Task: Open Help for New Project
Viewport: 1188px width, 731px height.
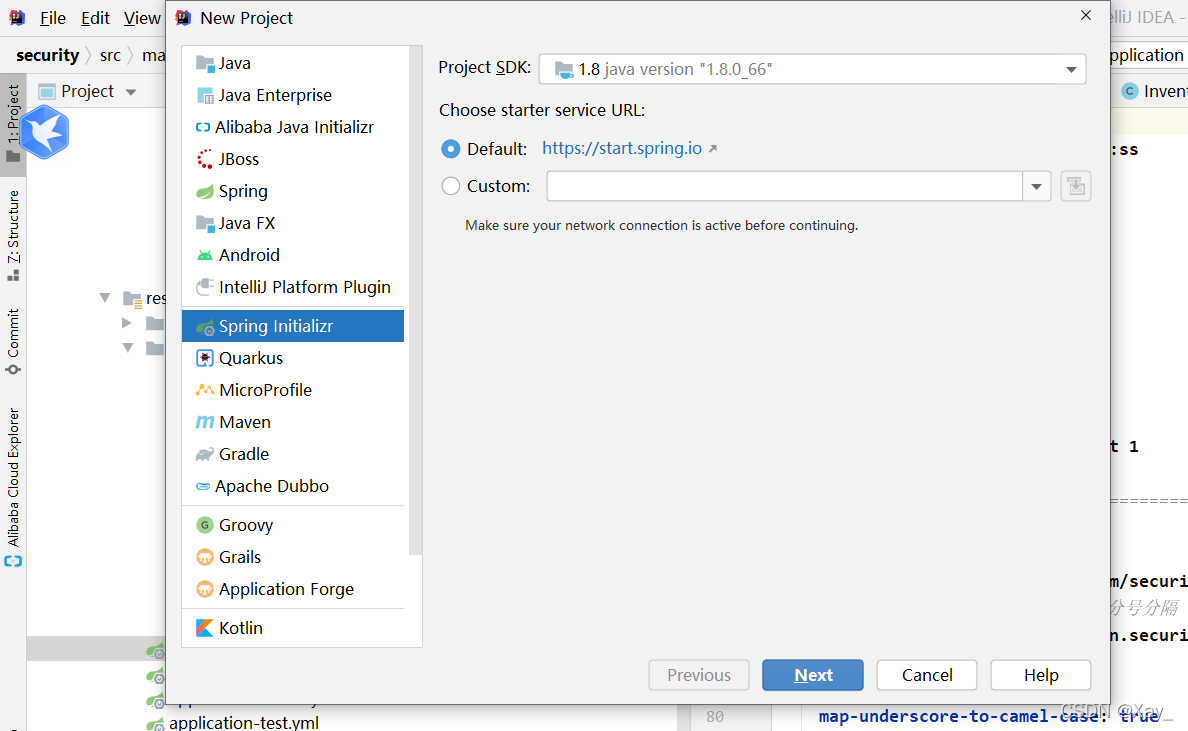Action: coord(1041,675)
